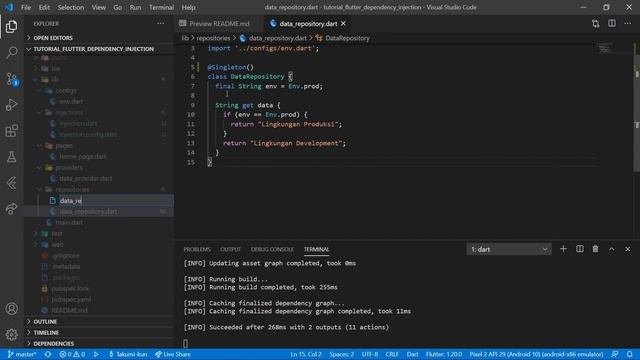Viewport: 640px width, 360px height.
Task: Open the Selection menu
Action: 71,7
